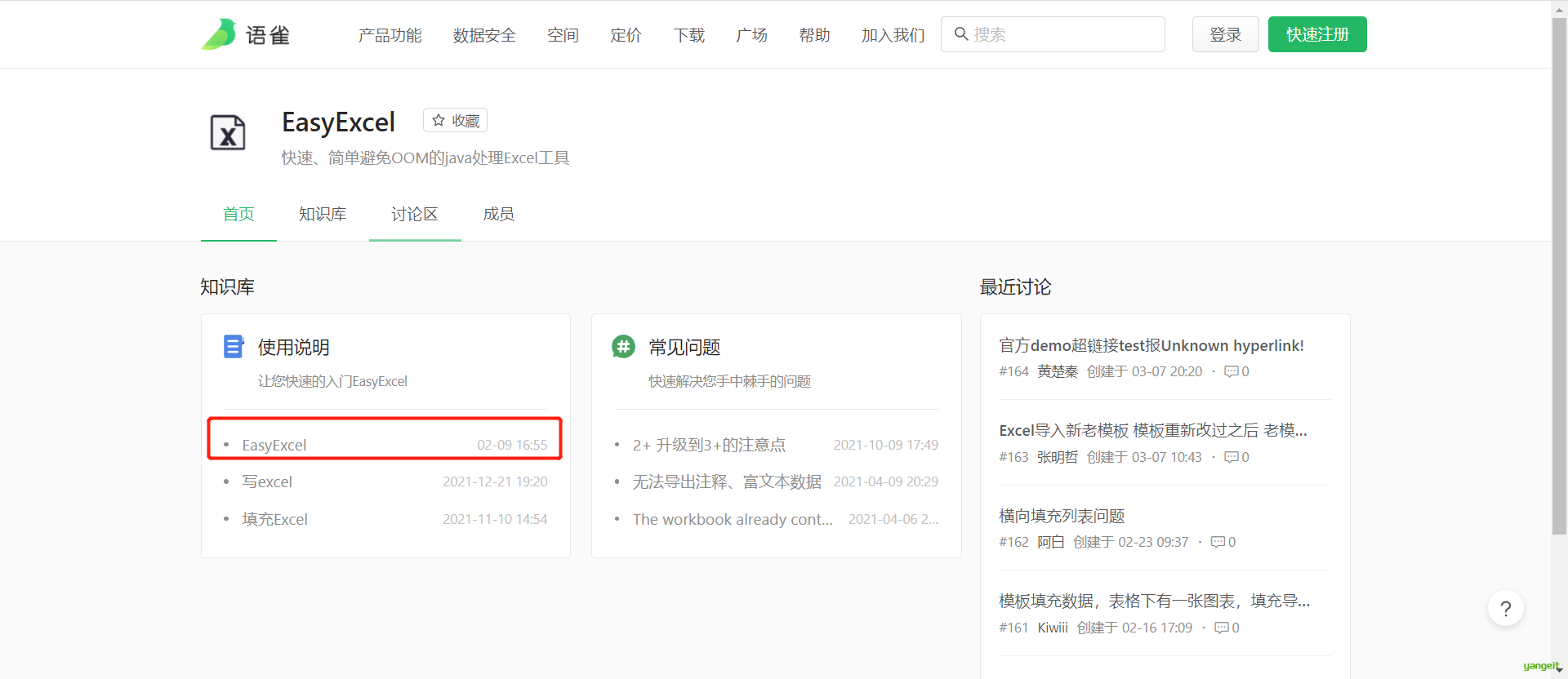Image resolution: width=1568 pixels, height=679 pixels.
Task: Open 无法导出注释、富文本数据 article
Action: pos(727,482)
